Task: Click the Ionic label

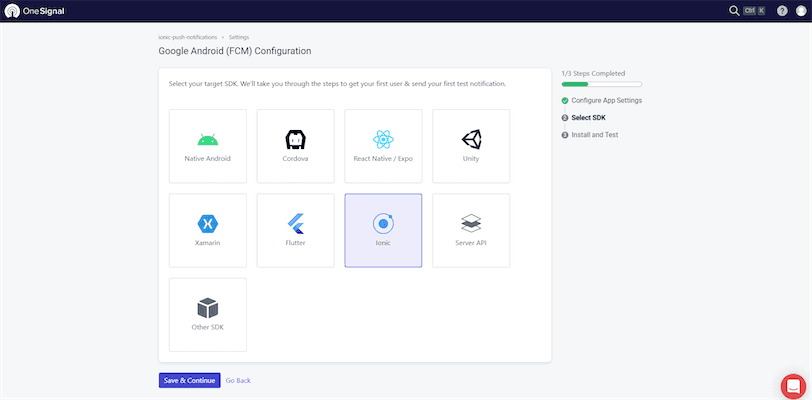Action: click(383, 243)
